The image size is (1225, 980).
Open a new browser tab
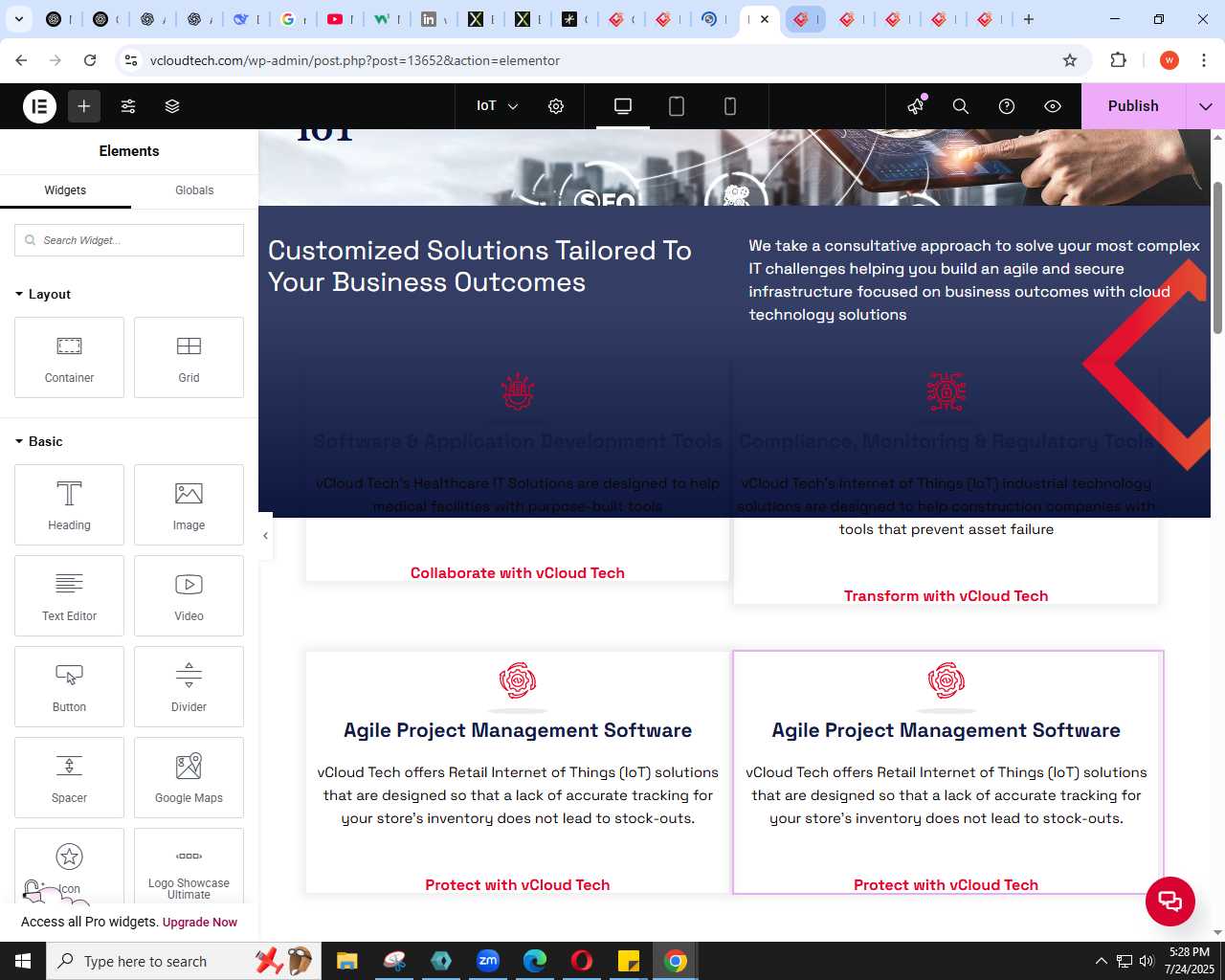click(x=1029, y=19)
